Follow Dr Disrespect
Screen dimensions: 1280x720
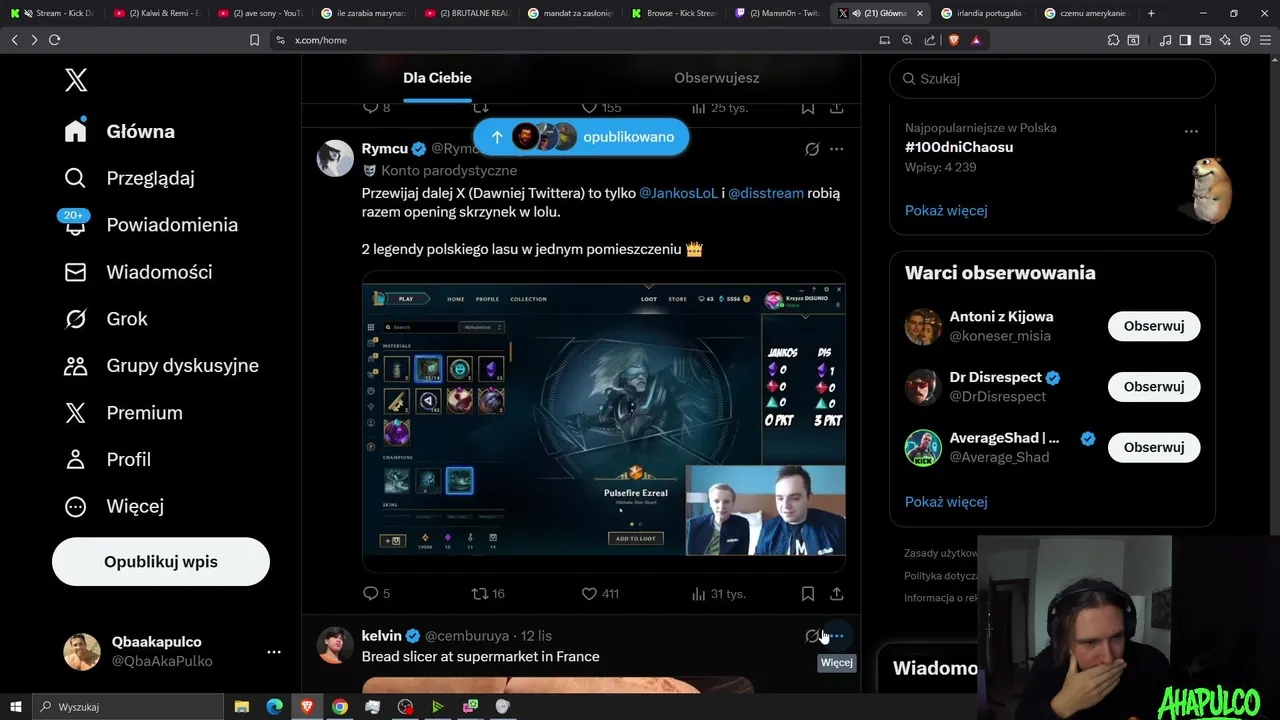[x=1154, y=387]
